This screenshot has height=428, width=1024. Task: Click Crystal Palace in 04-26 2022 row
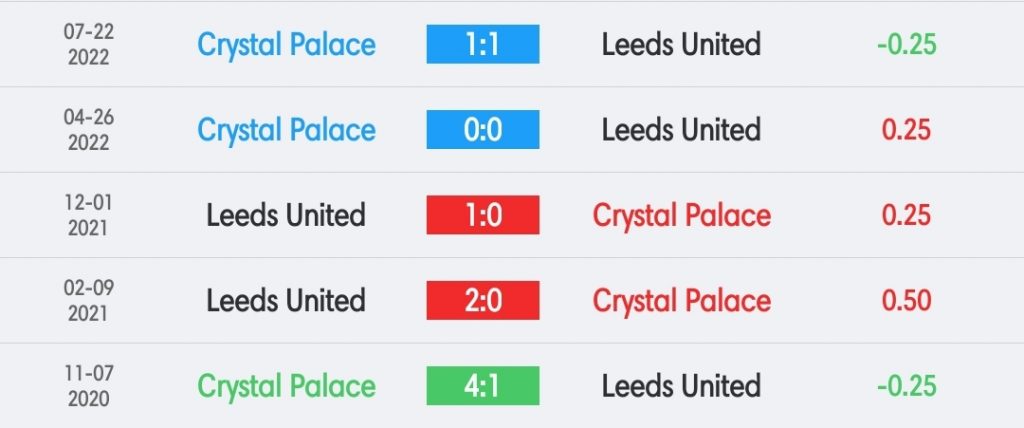click(x=287, y=131)
